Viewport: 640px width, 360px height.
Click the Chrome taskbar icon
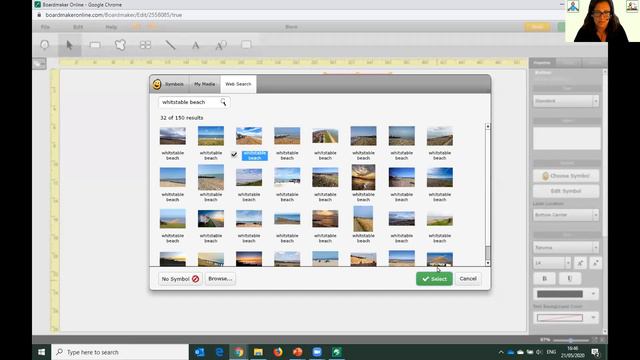[239, 352]
